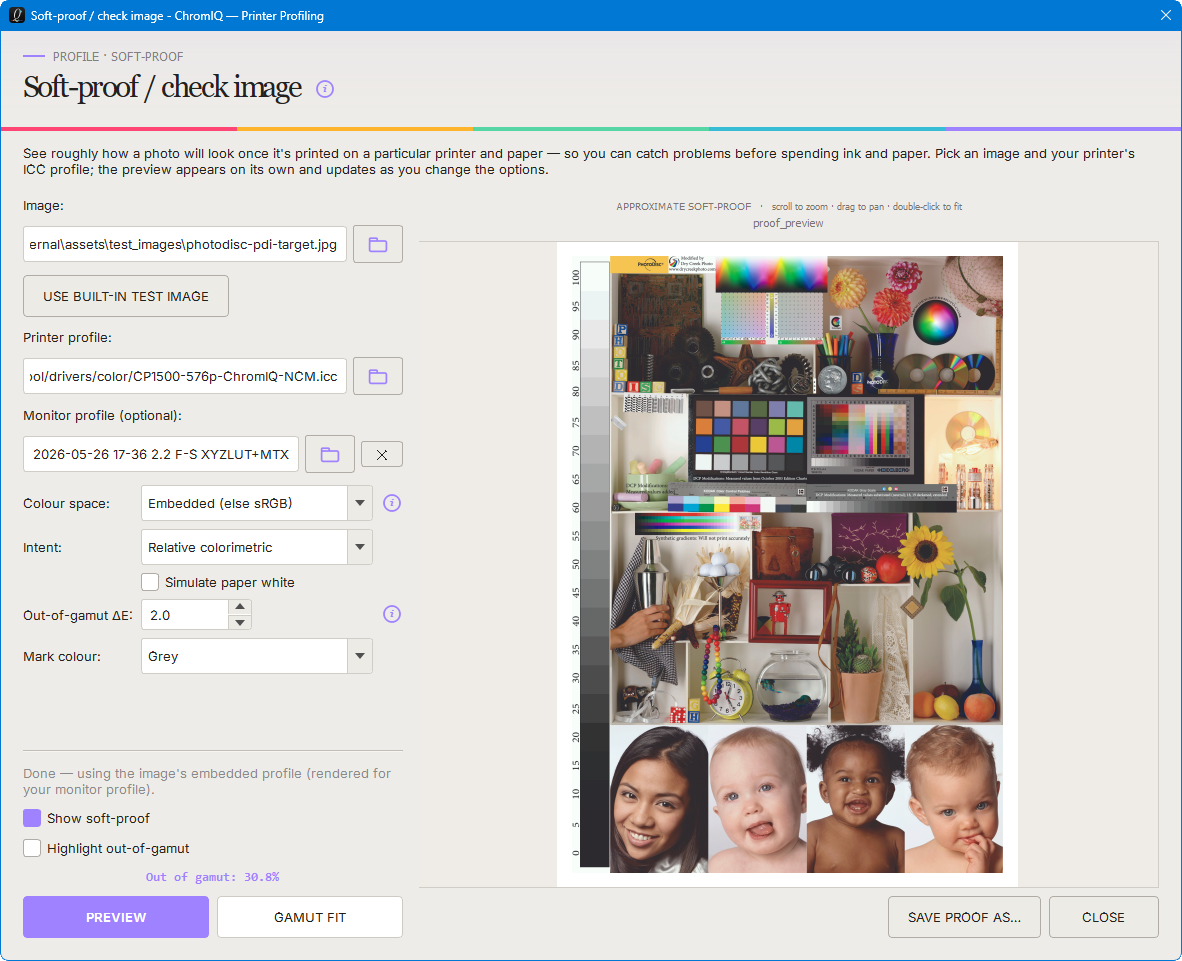Open the Out-of-gamut ΔE info icon
Screen dimensions: 1182x961
point(392,614)
